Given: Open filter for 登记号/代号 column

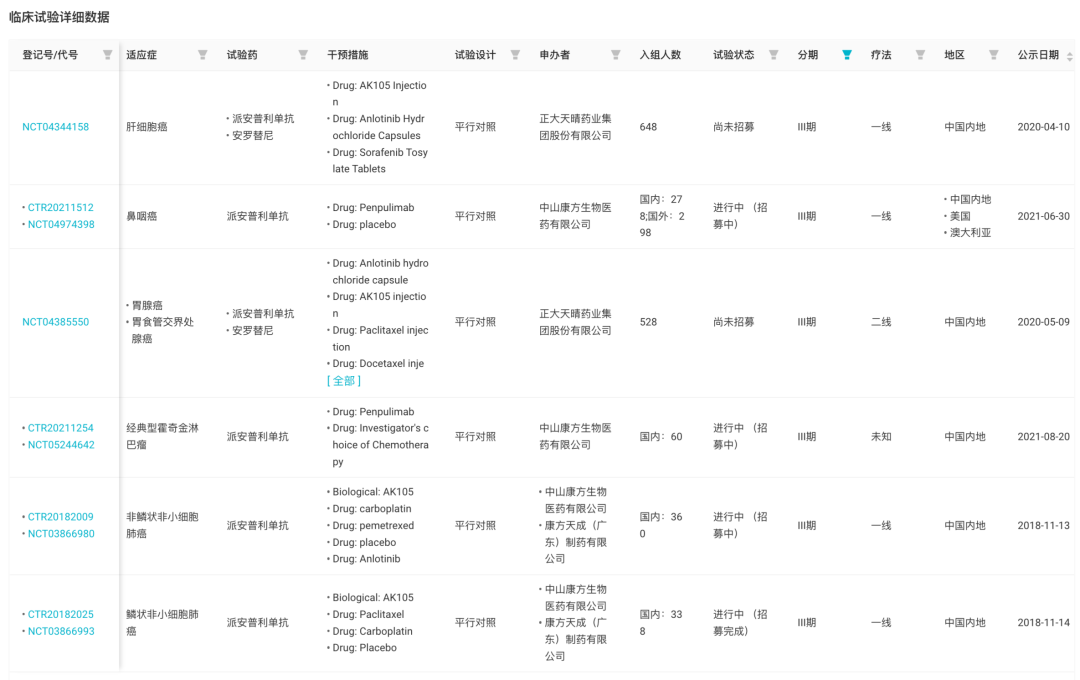Looking at the screenshot, I should click(107, 55).
